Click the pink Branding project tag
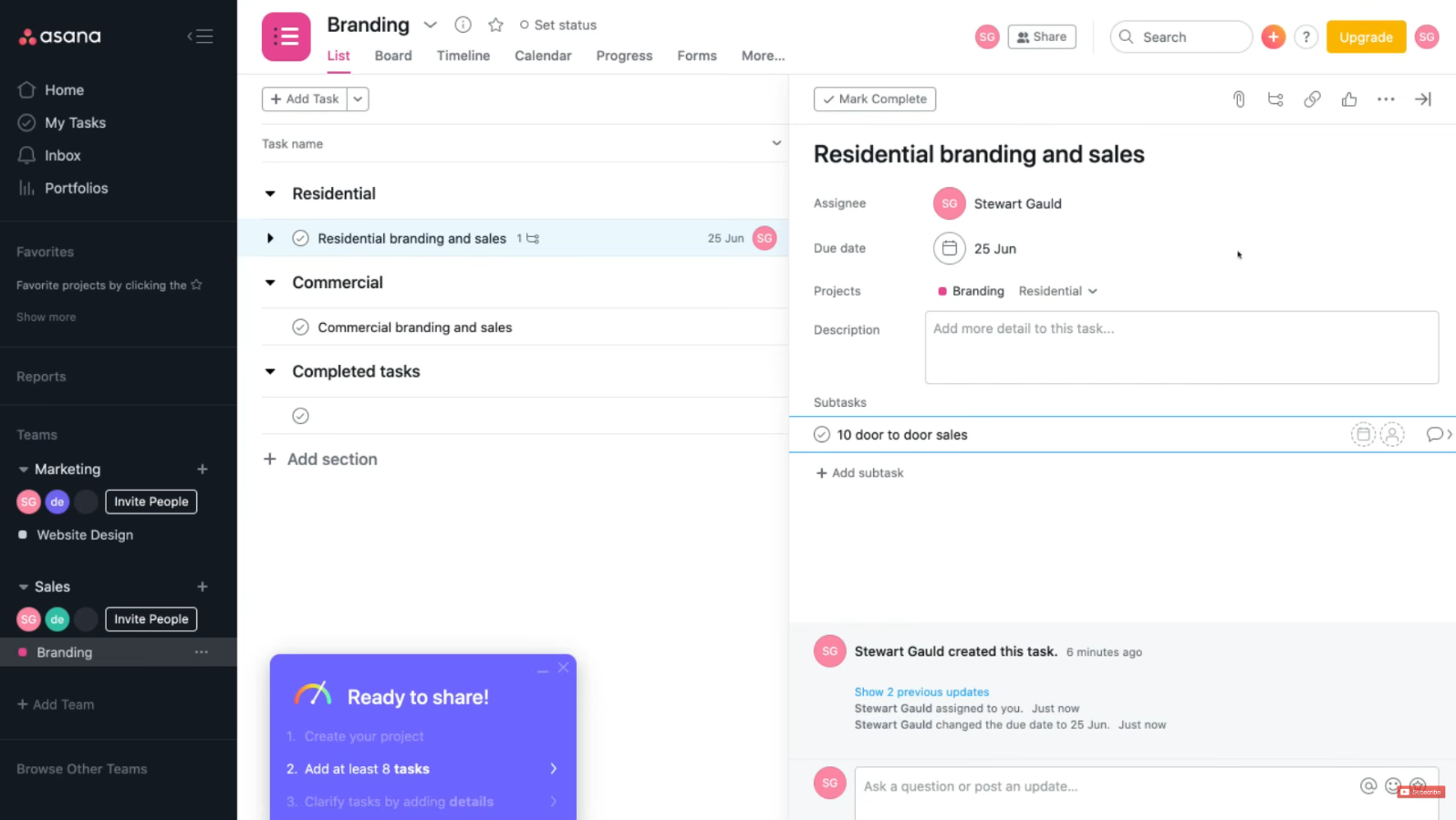The height and width of the screenshot is (820, 1456). (x=971, y=291)
